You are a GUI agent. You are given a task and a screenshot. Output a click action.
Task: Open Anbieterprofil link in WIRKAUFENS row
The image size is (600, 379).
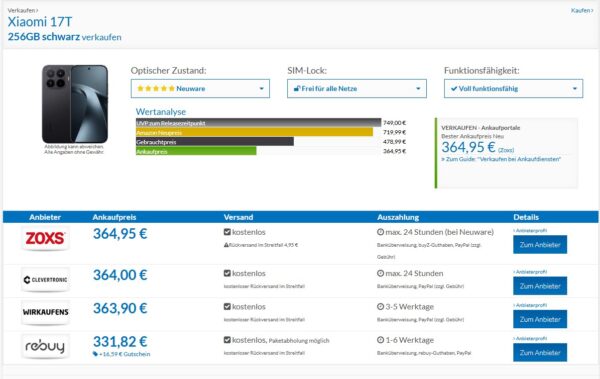530,305
